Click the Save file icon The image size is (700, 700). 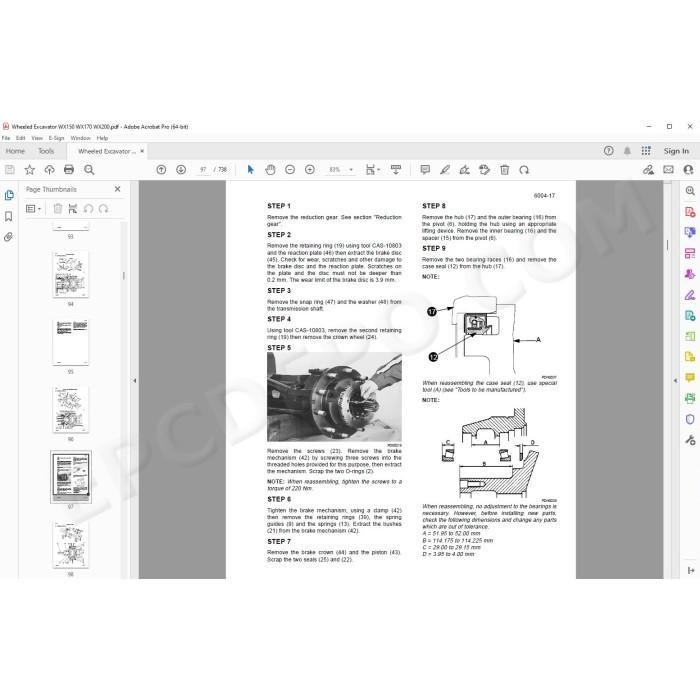tap(10, 170)
